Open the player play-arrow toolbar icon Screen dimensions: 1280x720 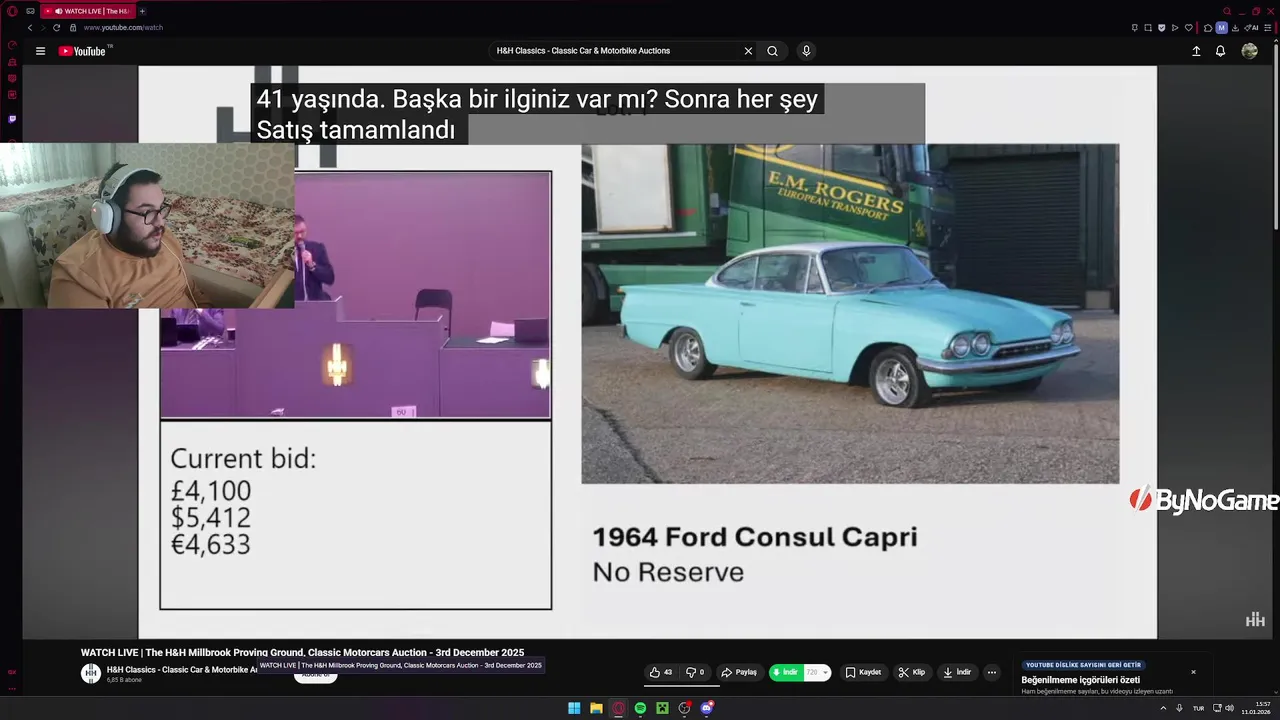tap(1175, 27)
